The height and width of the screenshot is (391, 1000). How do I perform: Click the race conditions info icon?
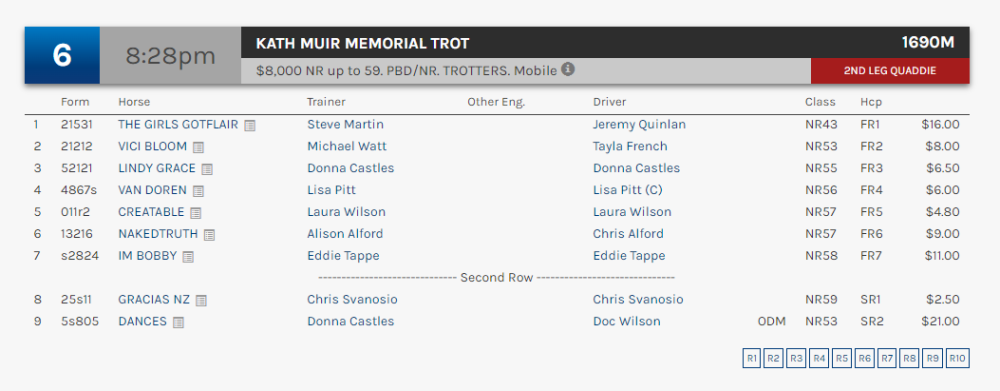568,69
